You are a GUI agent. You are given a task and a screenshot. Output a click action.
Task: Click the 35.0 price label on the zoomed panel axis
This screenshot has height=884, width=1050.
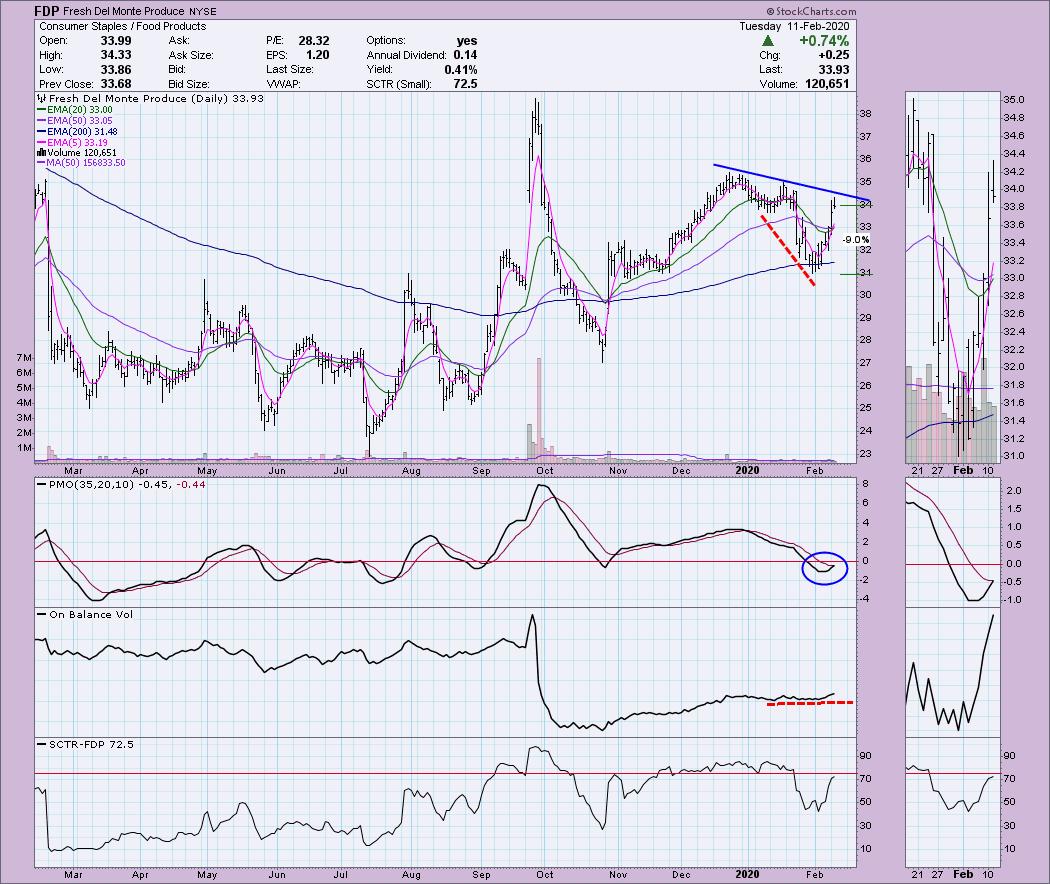point(1013,100)
